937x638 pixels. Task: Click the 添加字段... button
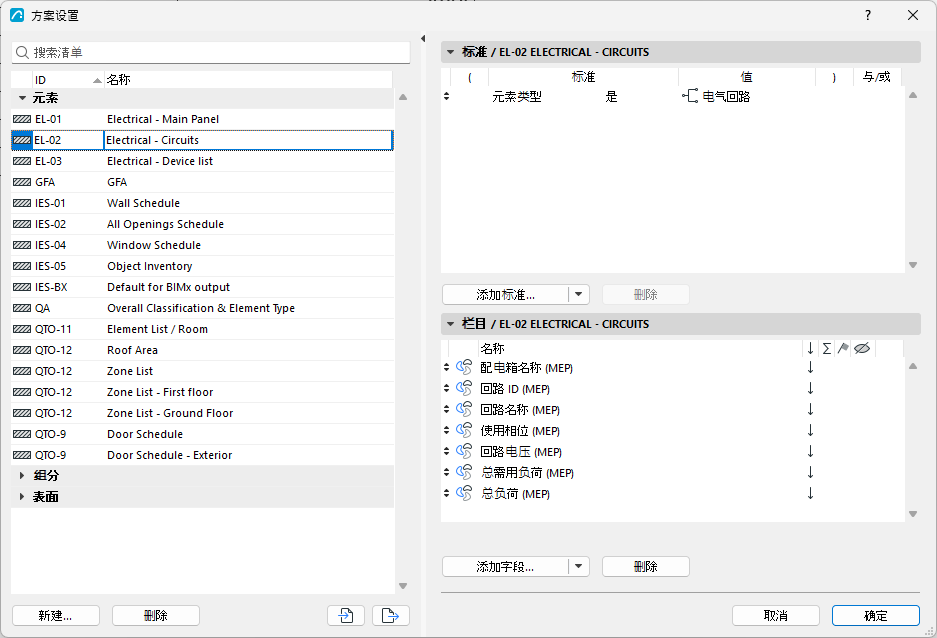tap(506, 566)
